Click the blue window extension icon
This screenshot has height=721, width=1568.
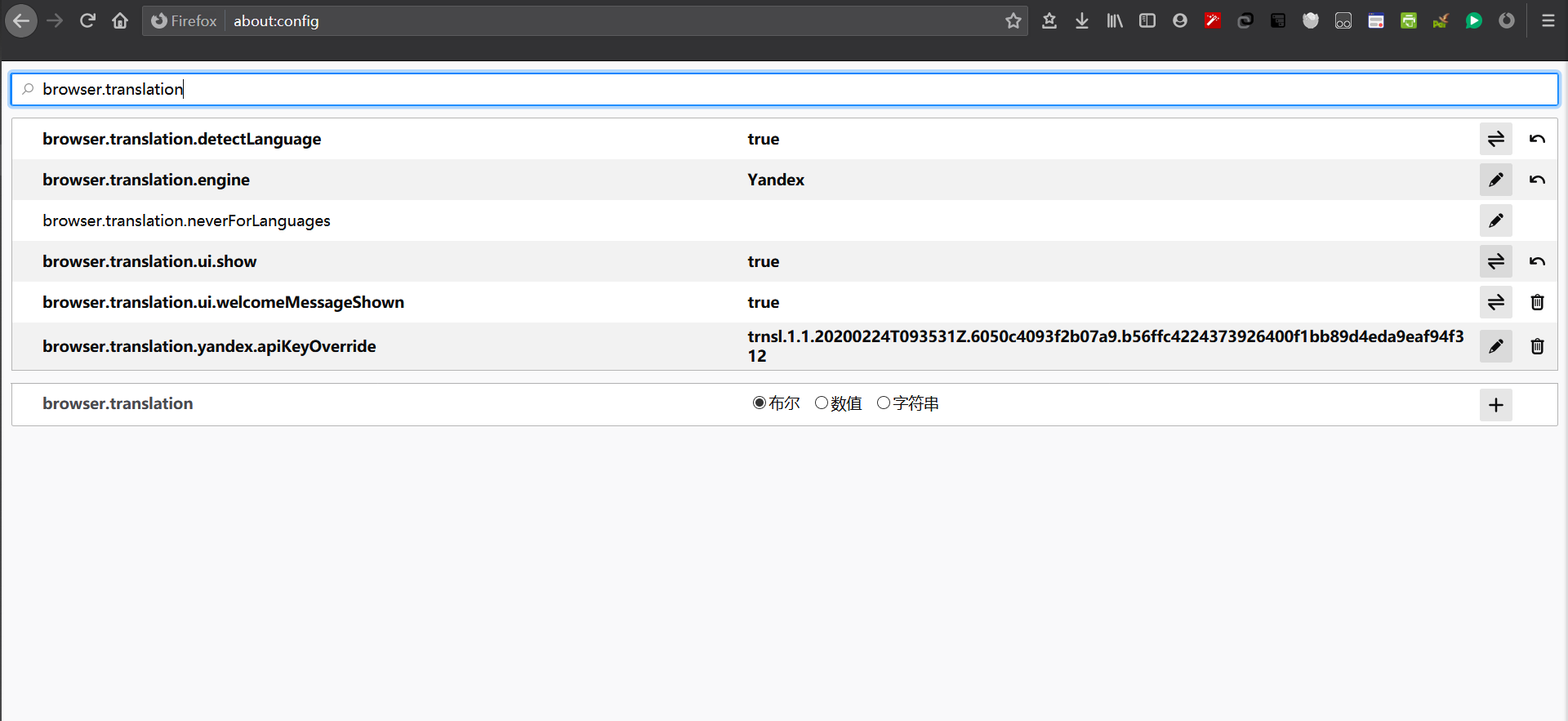(x=1376, y=20)
